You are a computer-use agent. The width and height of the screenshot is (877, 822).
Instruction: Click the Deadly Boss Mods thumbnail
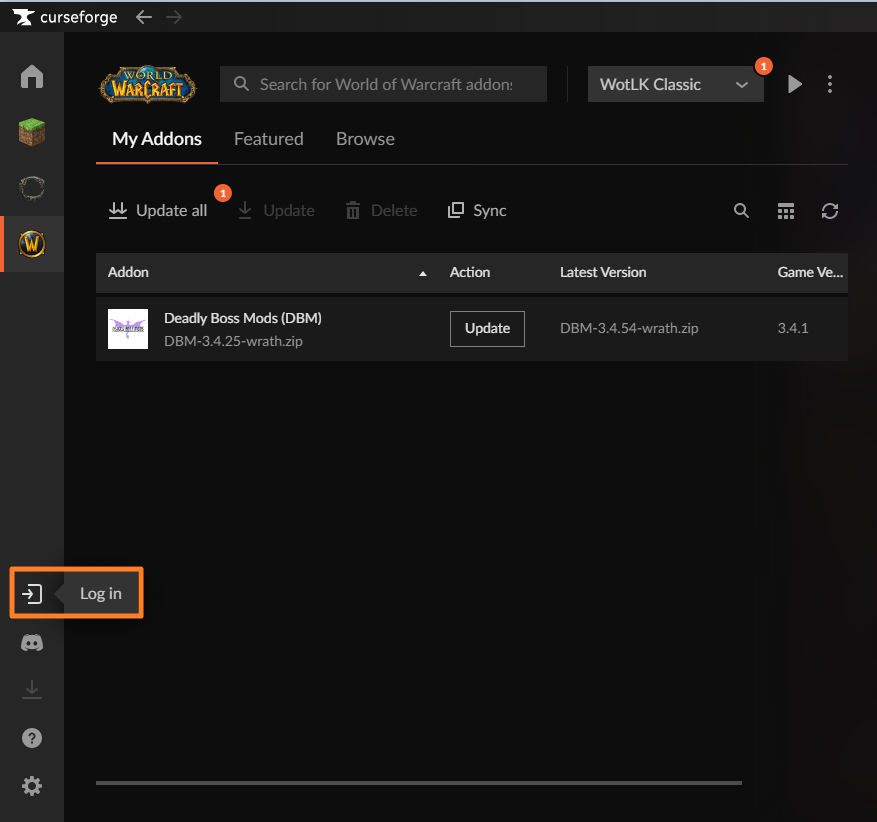(x=128, y=329)
